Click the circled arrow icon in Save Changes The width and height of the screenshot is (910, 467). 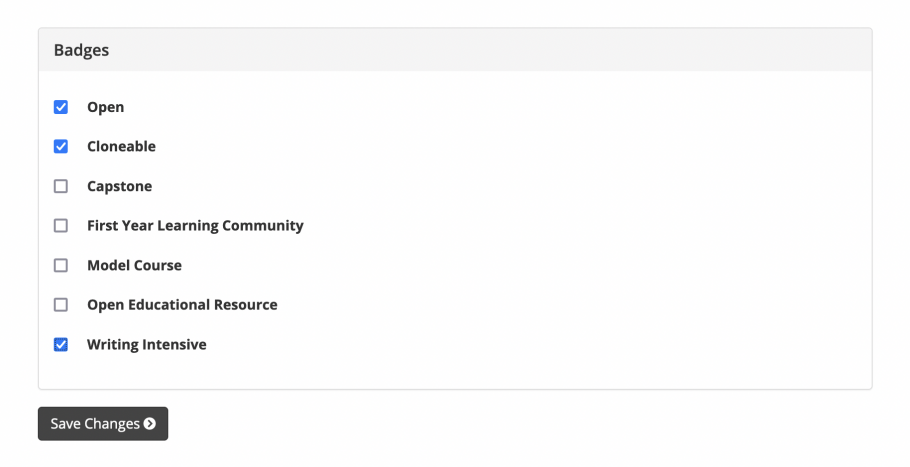(150, 423)
